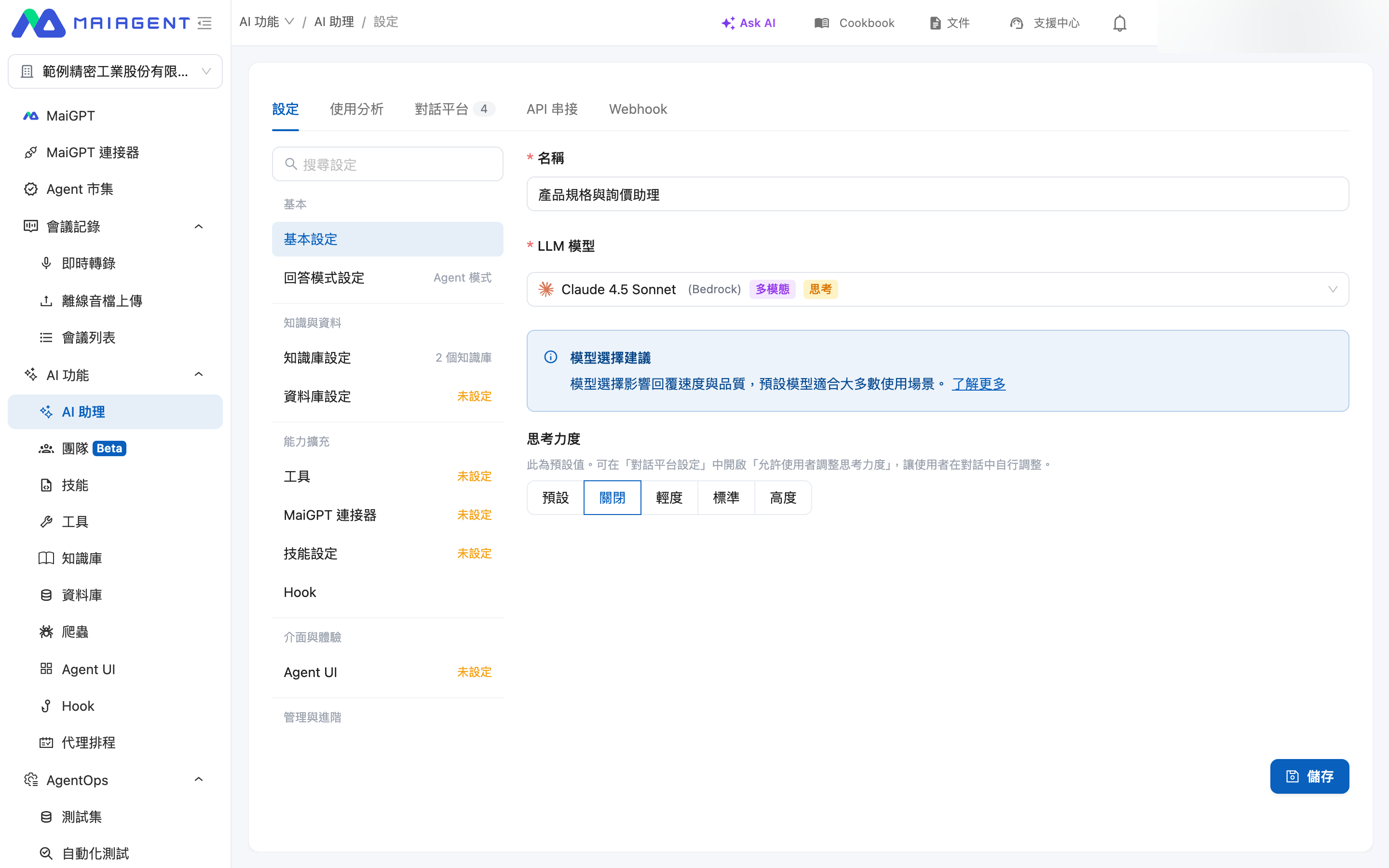Click the MaiAgent logo
The width and height of the screenshot is (1389, 868).
101,23
